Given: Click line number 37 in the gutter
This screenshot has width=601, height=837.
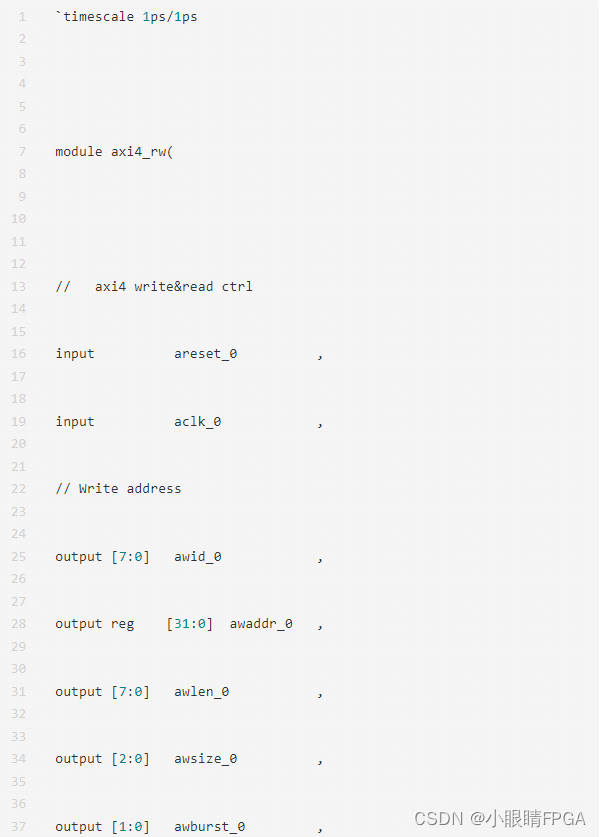Looking at the screenshot, I should [x=20, y=827].
